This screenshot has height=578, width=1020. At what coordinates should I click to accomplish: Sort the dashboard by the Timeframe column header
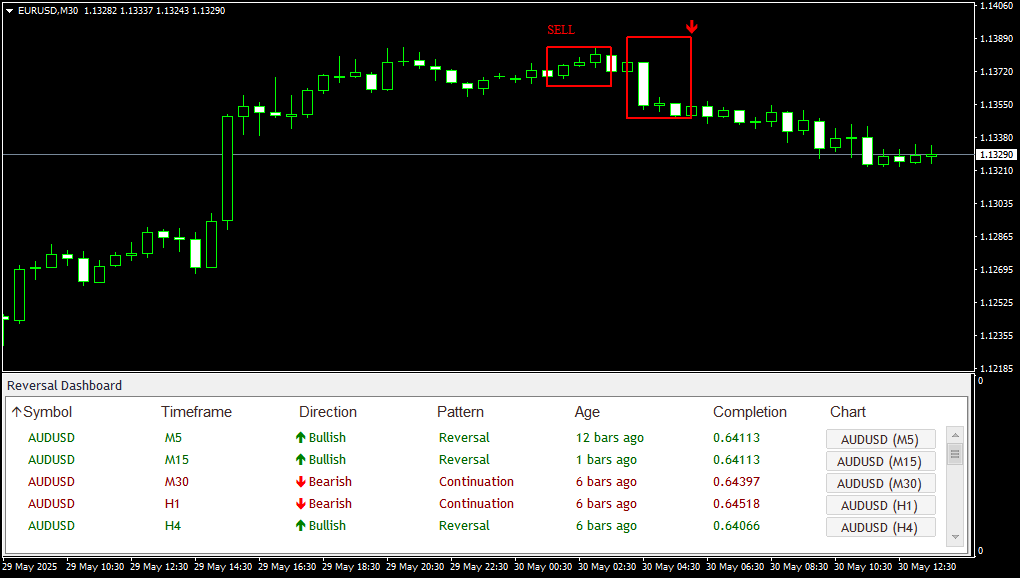195,411
